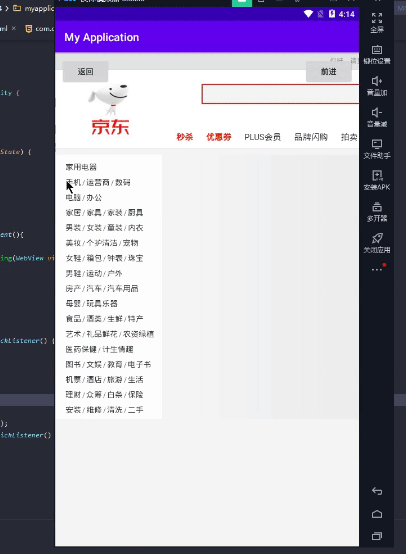This screenshot has width=406, height=554.
Task: Select the 办公 category link
Action: 94,198
